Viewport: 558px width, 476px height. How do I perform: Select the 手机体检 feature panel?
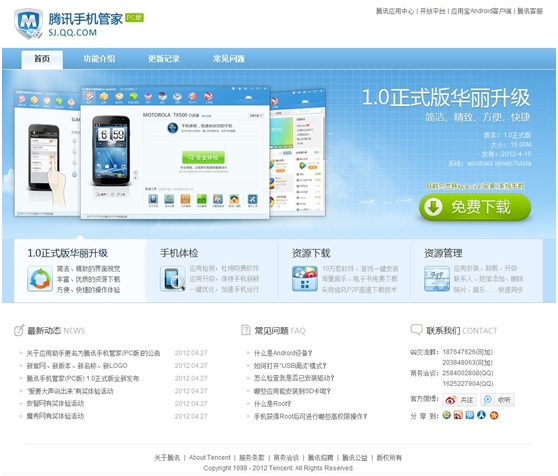pyautogui.click(x=212, y=271)
